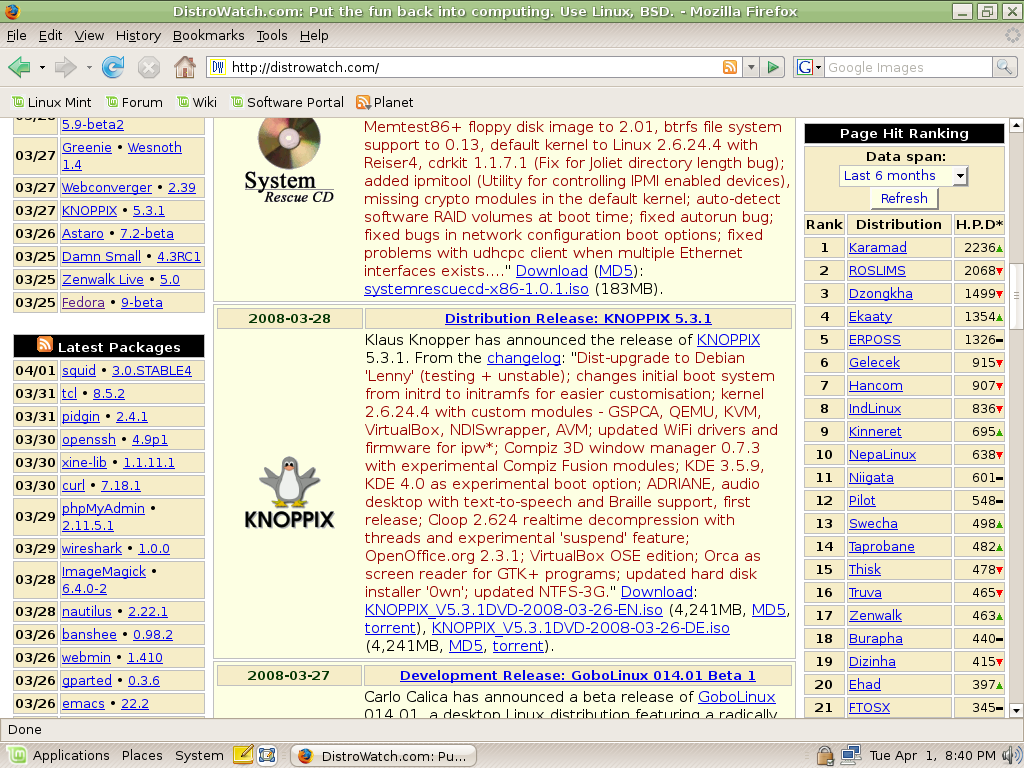
Task: Click the page scrollbar thumb
Action: point(1016,296)
